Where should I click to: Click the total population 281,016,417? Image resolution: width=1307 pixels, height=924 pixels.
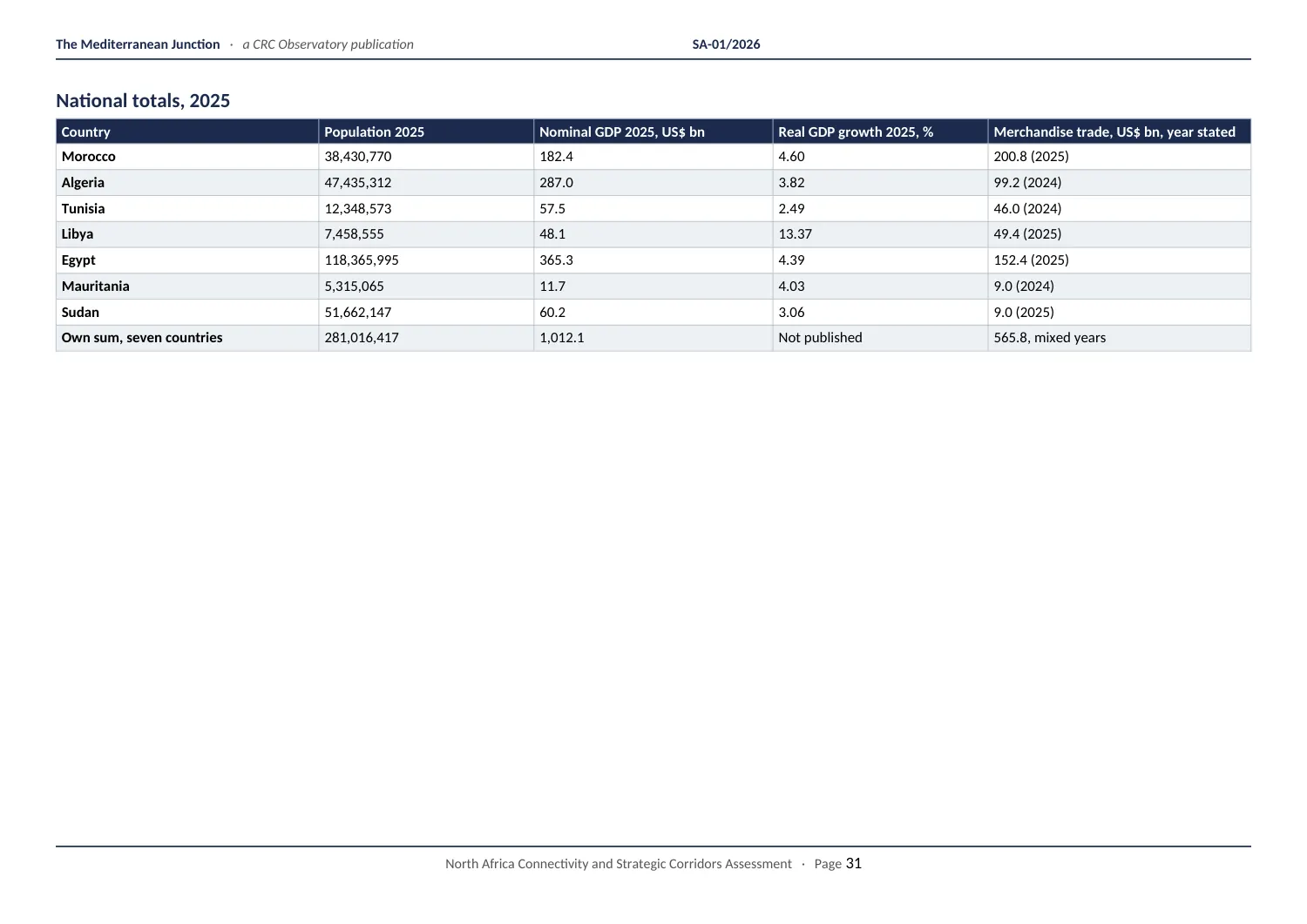pyautogui.click(x=362, y=338)
